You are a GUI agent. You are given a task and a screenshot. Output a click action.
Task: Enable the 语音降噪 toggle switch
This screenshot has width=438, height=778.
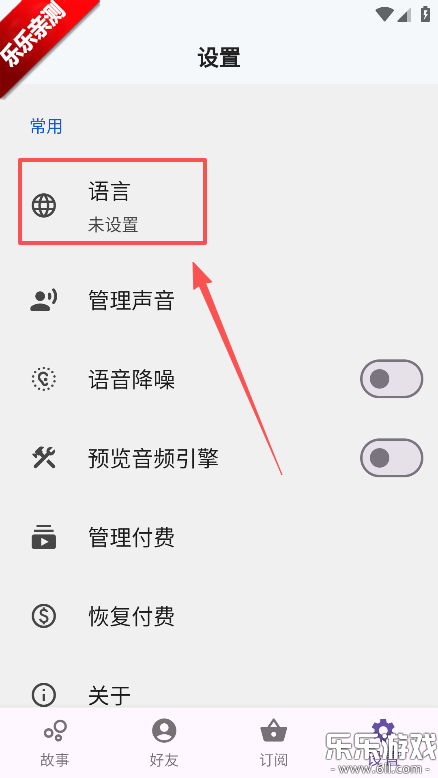tap(391, 379)
